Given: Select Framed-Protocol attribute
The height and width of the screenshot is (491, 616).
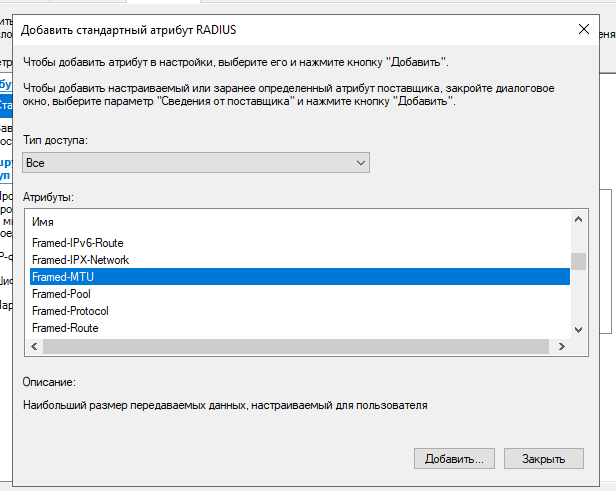Looking at the screenshot, I should 70,311.
